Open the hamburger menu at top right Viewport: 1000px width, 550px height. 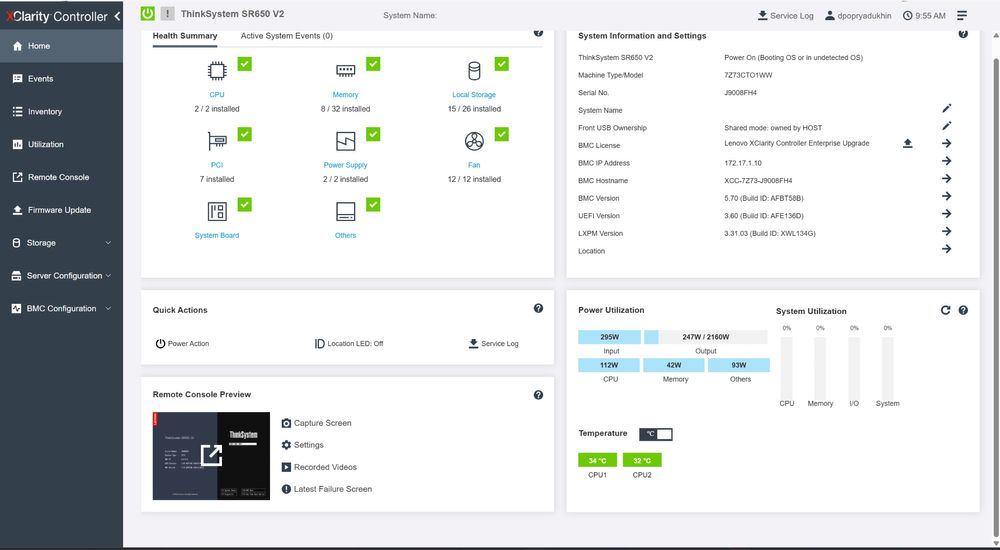point(962,15)
